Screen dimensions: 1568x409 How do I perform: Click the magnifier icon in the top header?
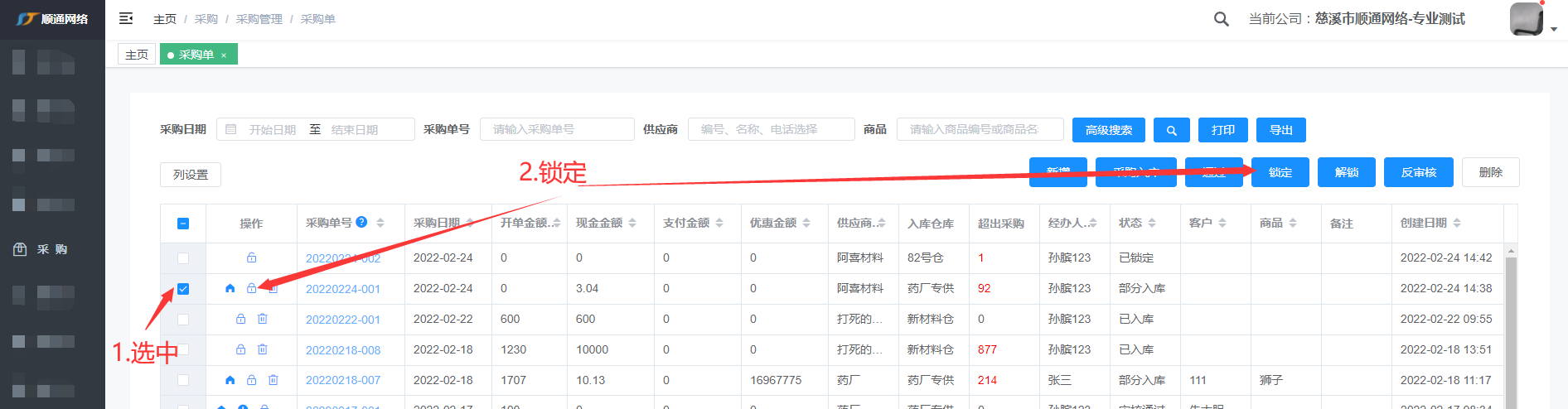click(1221, 19)
